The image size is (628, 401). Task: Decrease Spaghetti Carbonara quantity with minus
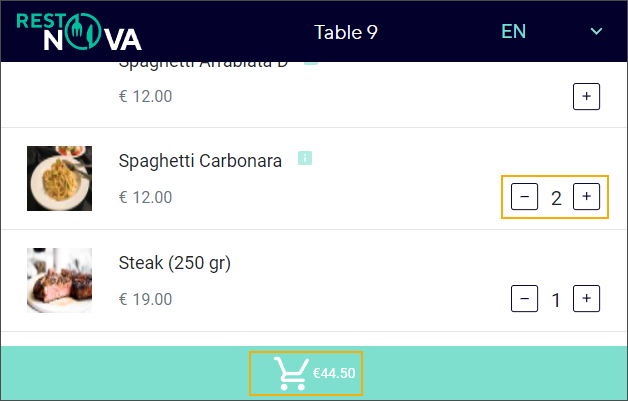click(524, 197)
